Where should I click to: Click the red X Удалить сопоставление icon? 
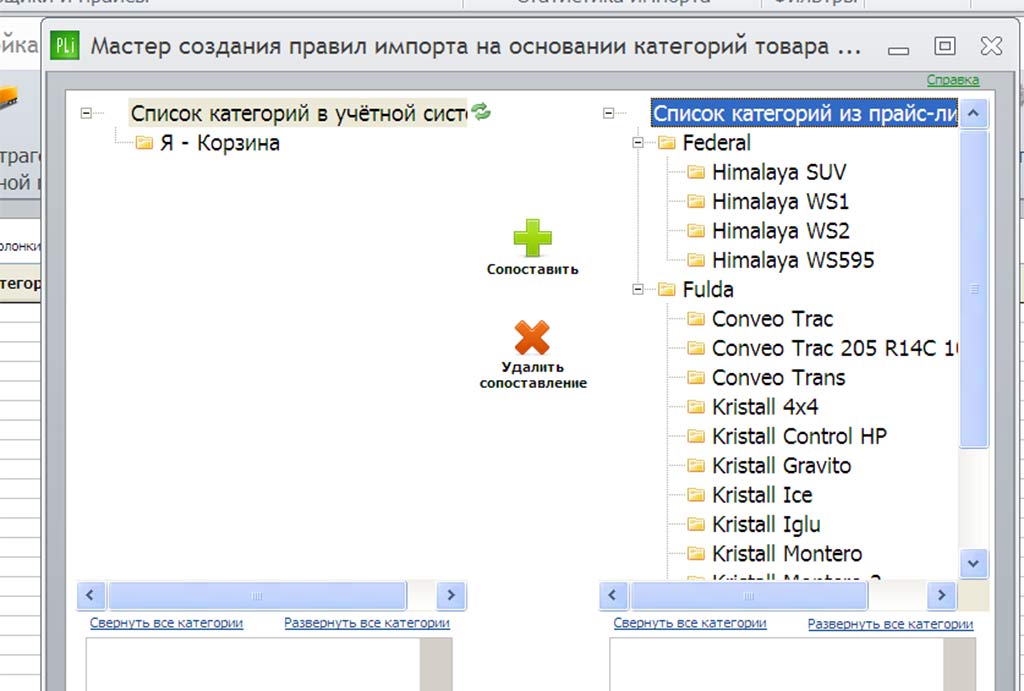tap(532, 337)
